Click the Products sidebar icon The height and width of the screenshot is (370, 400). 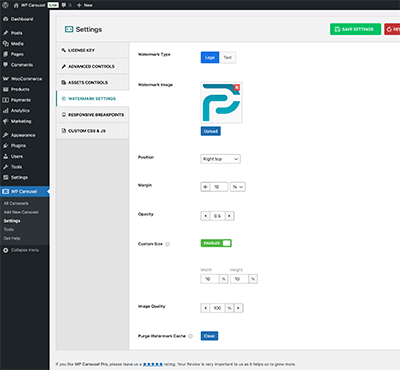(x=6, y=89)
